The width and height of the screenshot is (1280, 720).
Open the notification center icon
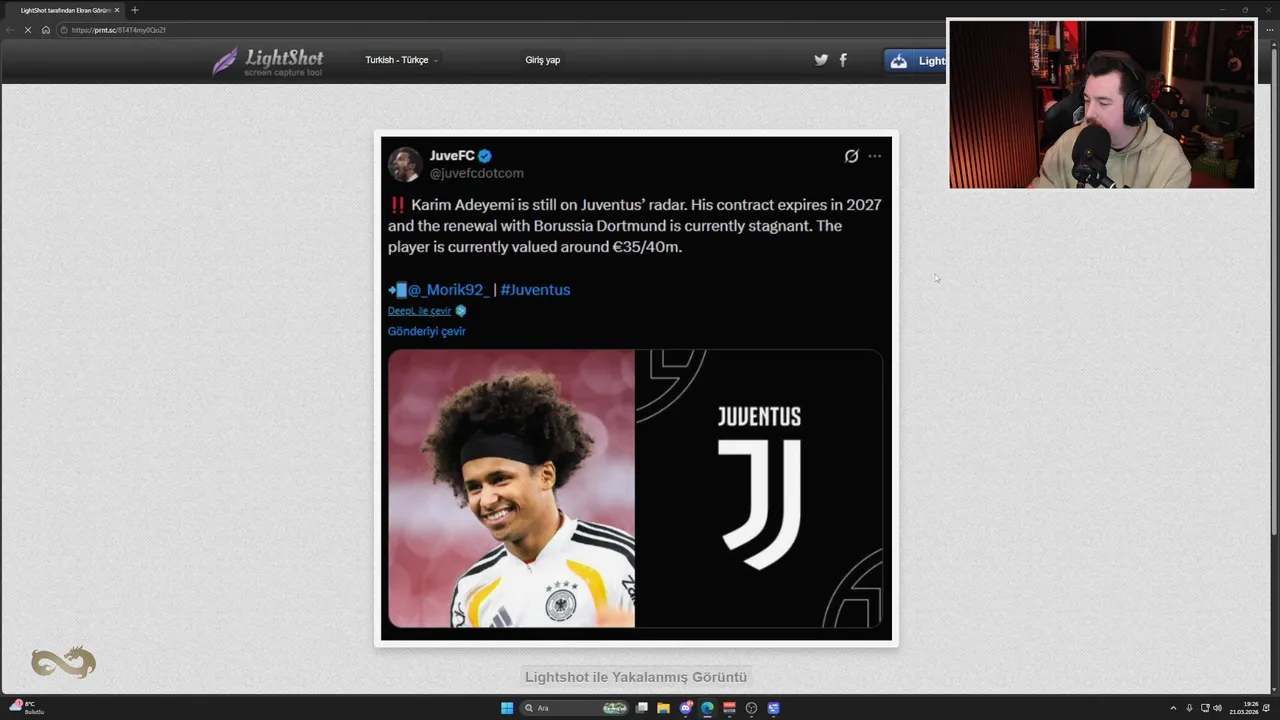tap(1267, 708)
